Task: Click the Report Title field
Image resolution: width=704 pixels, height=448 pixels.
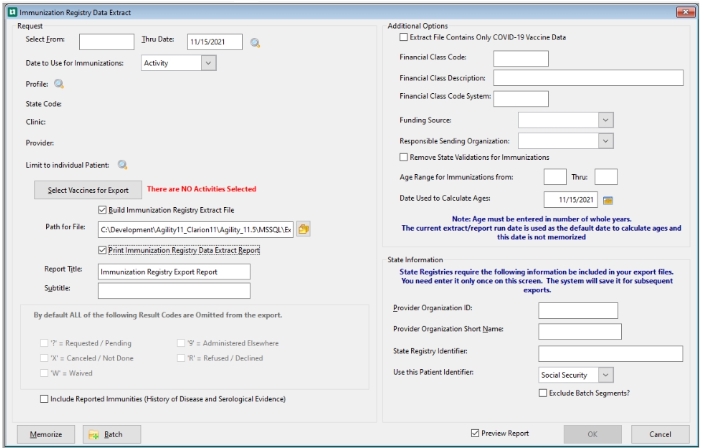Action: (174, 272)
